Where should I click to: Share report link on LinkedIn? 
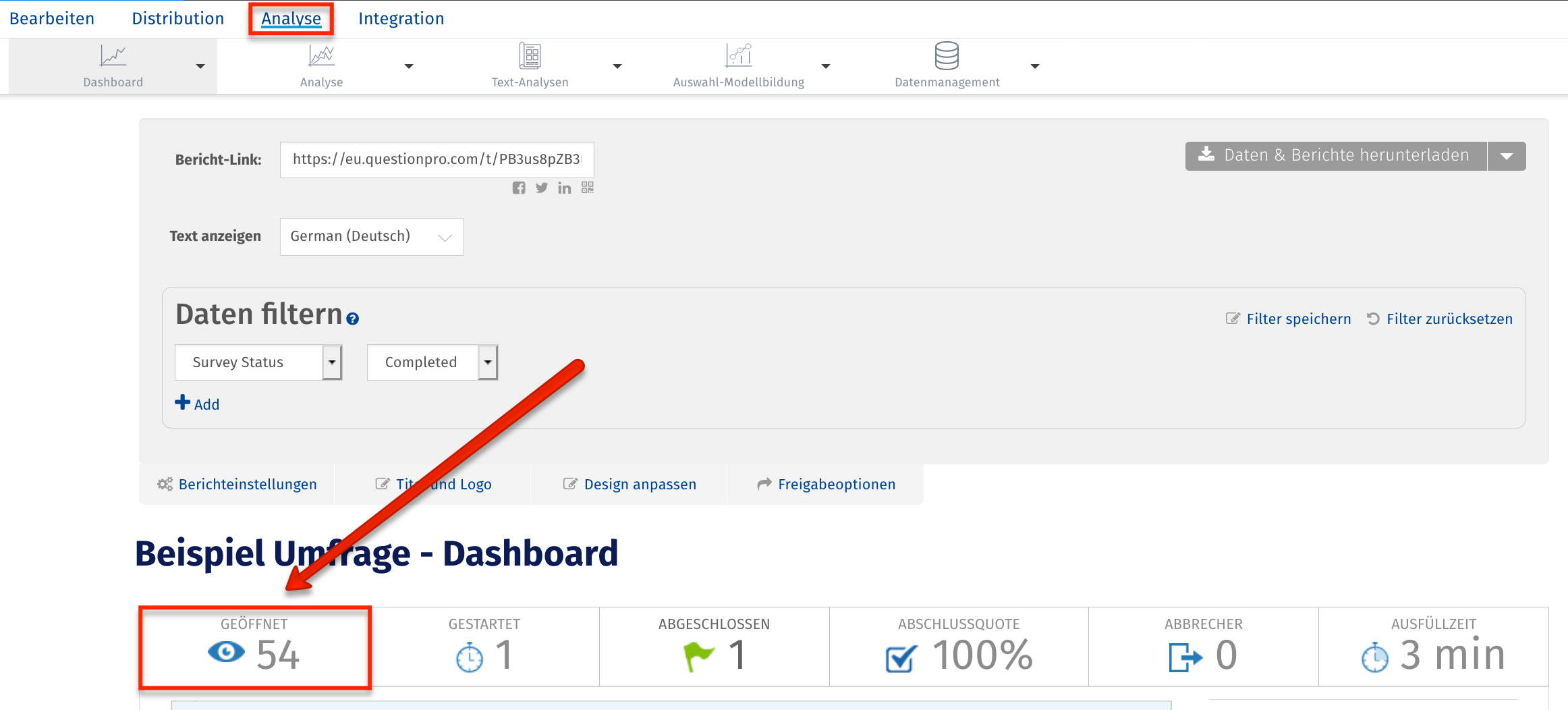(565, 188)
